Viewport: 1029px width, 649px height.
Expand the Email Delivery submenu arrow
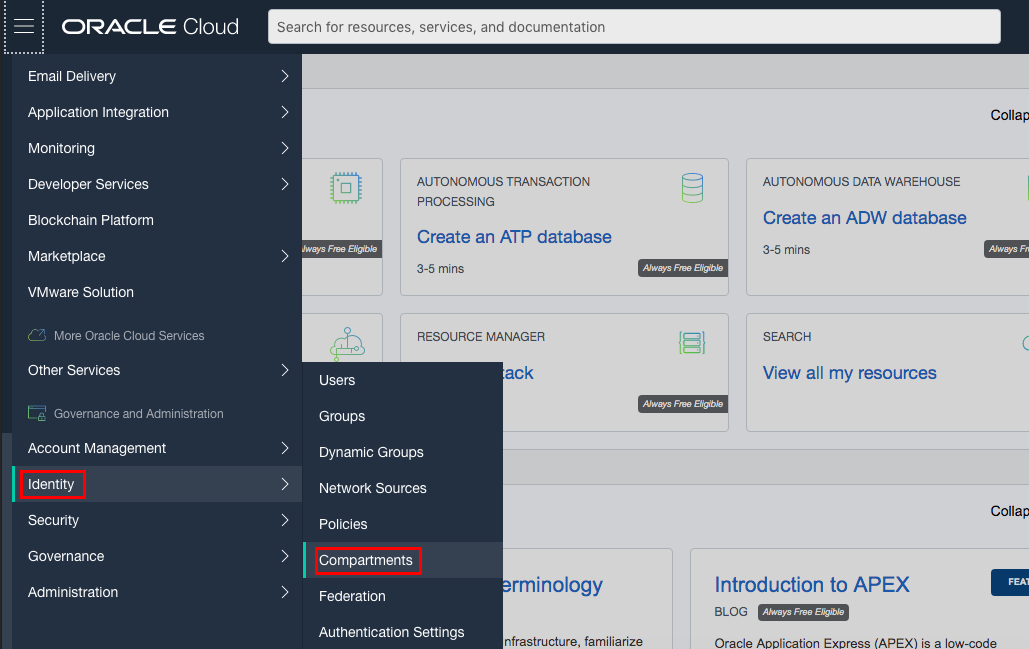(x=285, y=76)
